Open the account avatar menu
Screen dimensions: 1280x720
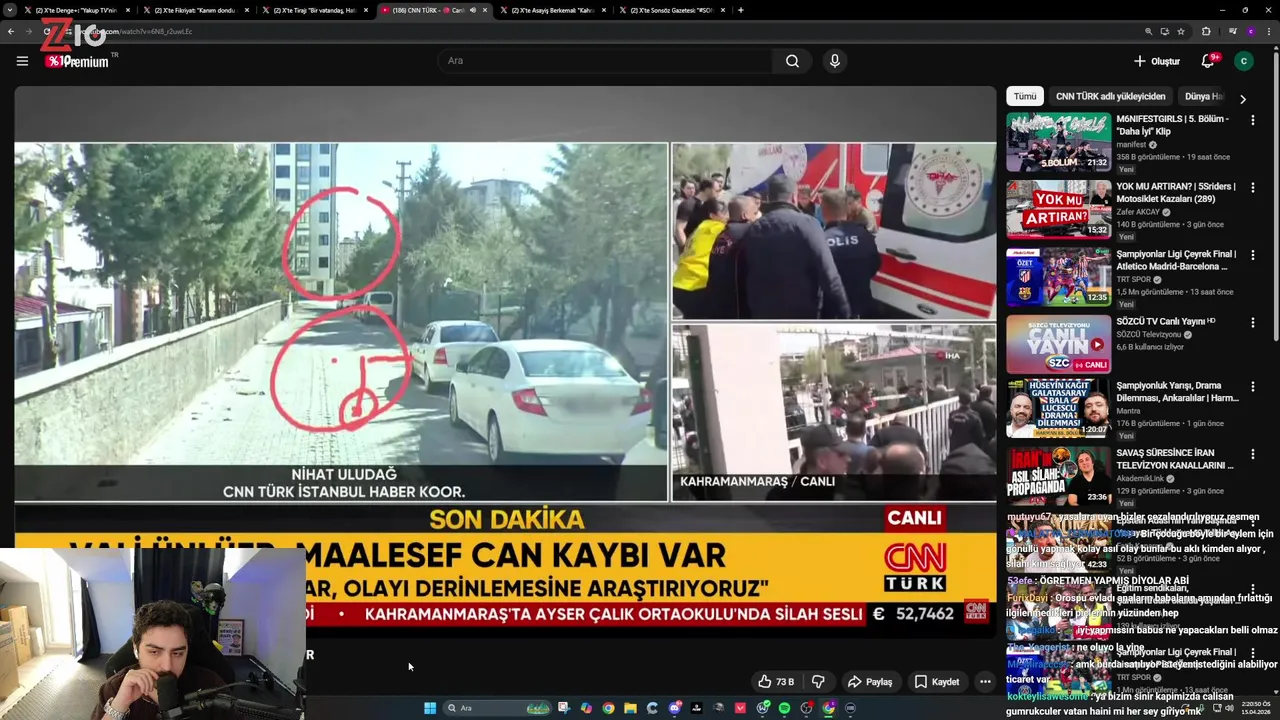(1244, 61)
